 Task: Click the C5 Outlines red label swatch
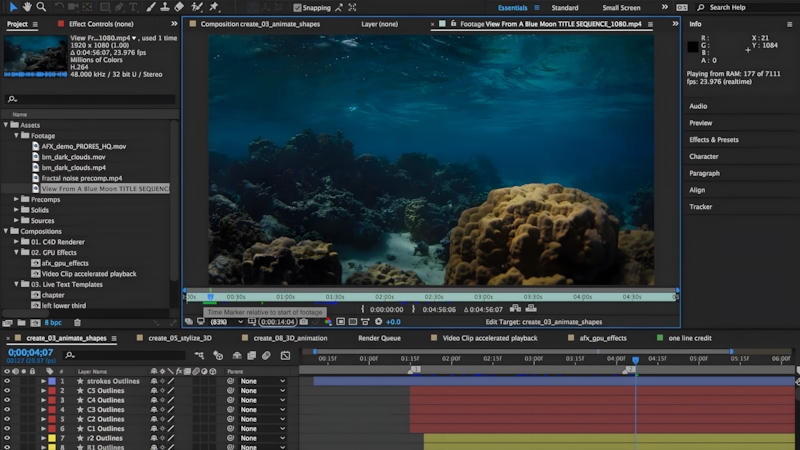52,391
